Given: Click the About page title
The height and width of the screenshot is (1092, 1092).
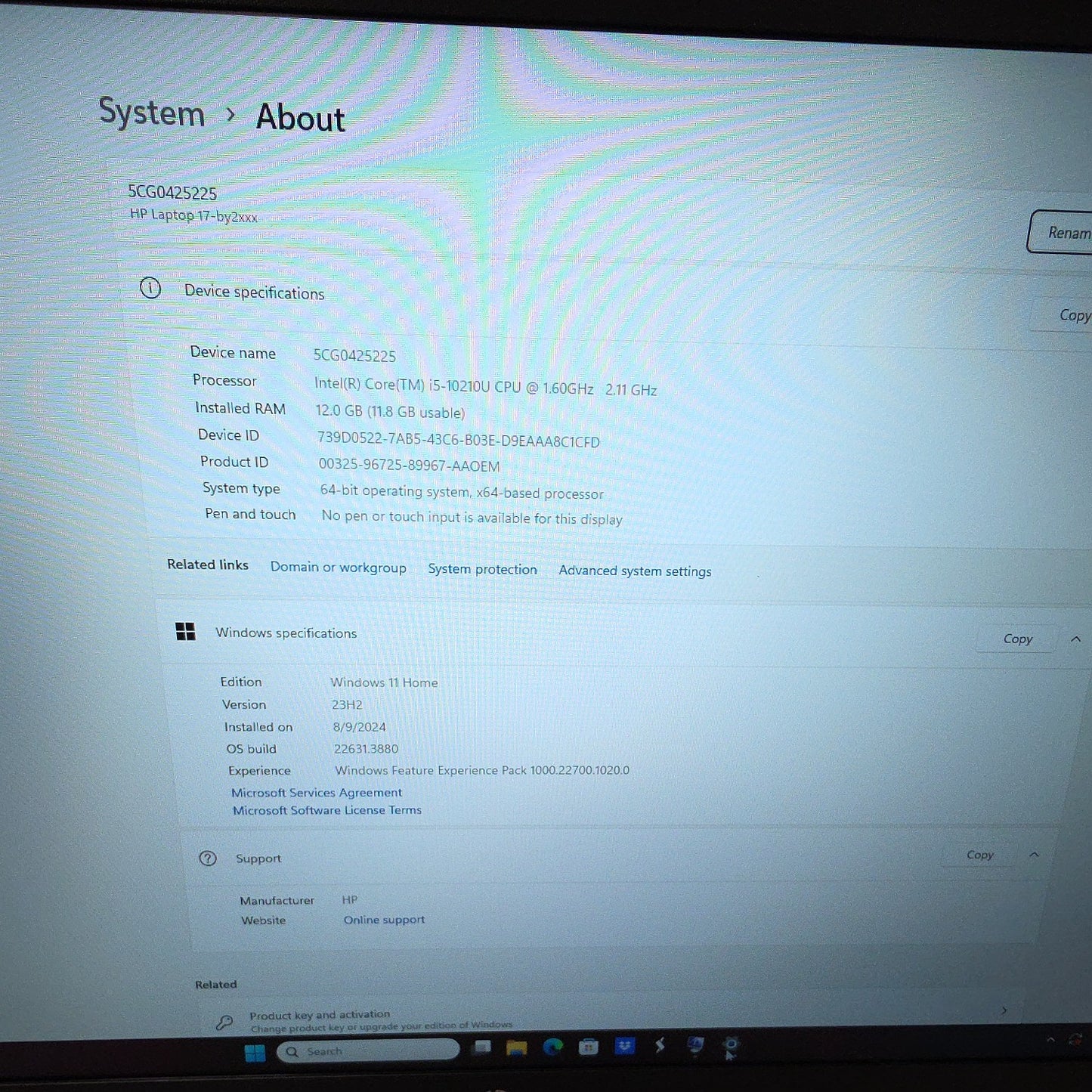Looking at the screenshot, I should pyautogui.click(x=300, y=118).
